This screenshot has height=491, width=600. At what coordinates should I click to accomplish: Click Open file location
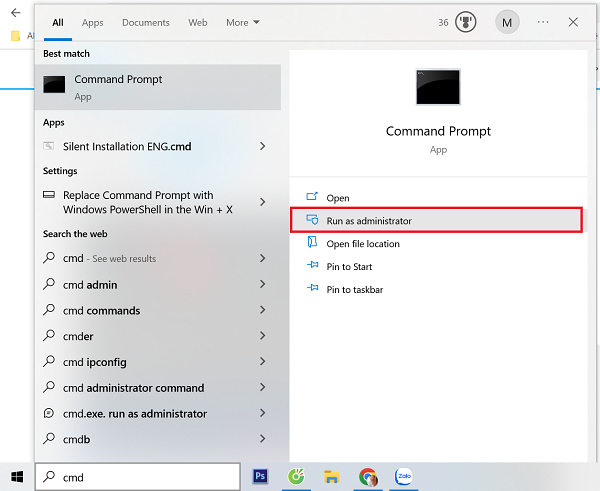click(363, 244)
